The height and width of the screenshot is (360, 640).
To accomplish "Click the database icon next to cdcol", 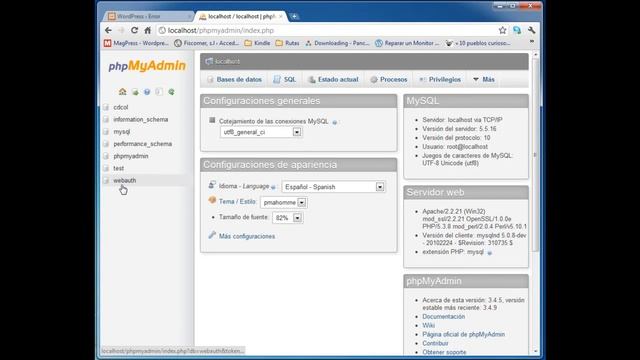I will click(x=106, y=107).
